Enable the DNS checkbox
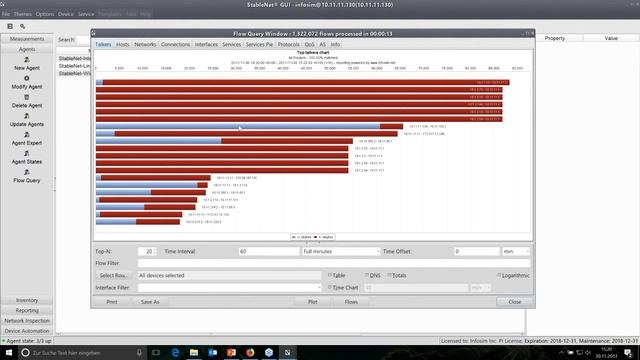Image resolution: width=640 pixels, height=360 pixels. coord(367,275)
